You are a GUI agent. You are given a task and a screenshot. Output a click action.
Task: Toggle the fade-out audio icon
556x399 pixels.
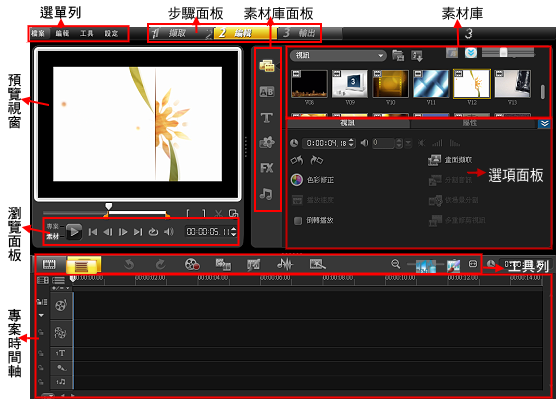point(455,143)
